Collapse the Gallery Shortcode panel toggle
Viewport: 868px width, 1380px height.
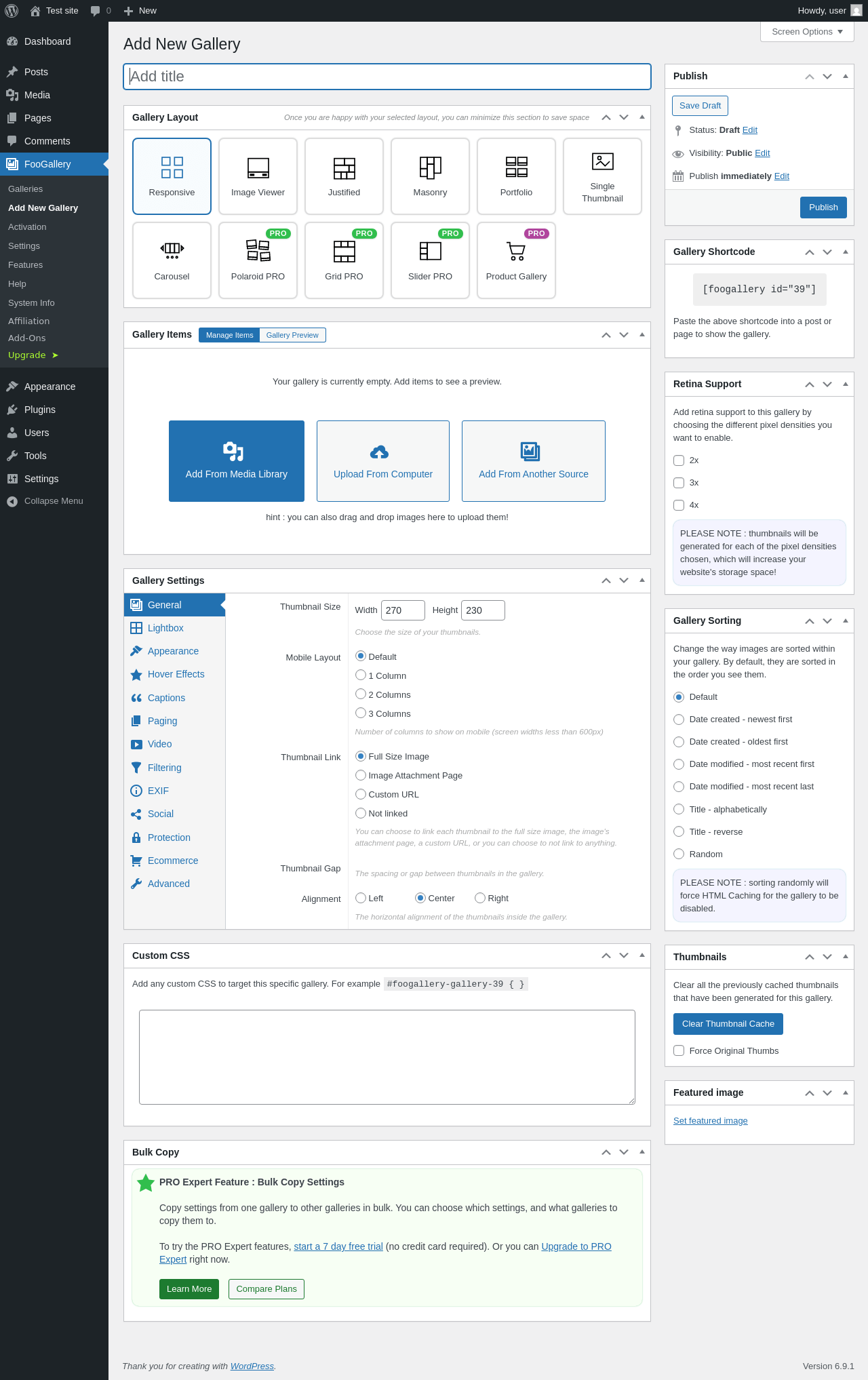click(x=846, y=252)
